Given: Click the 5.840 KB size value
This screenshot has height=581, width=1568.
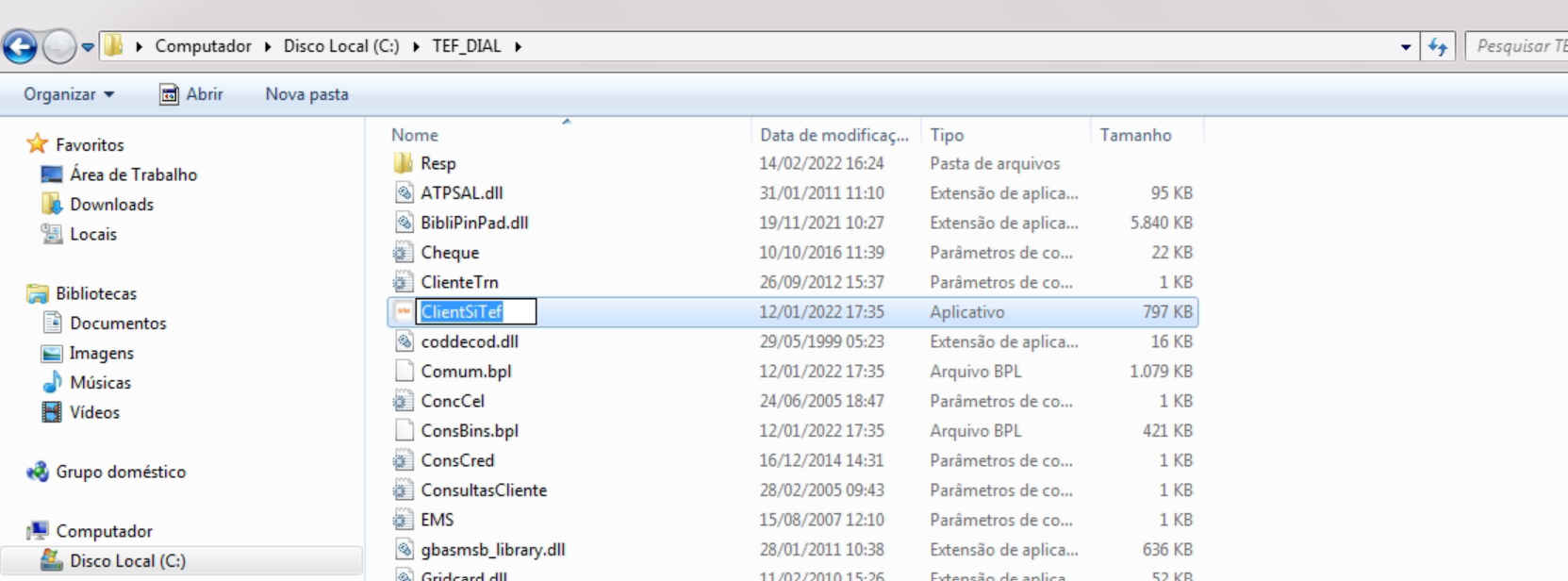Looking at the screenshot, I should pos(1162,223).
